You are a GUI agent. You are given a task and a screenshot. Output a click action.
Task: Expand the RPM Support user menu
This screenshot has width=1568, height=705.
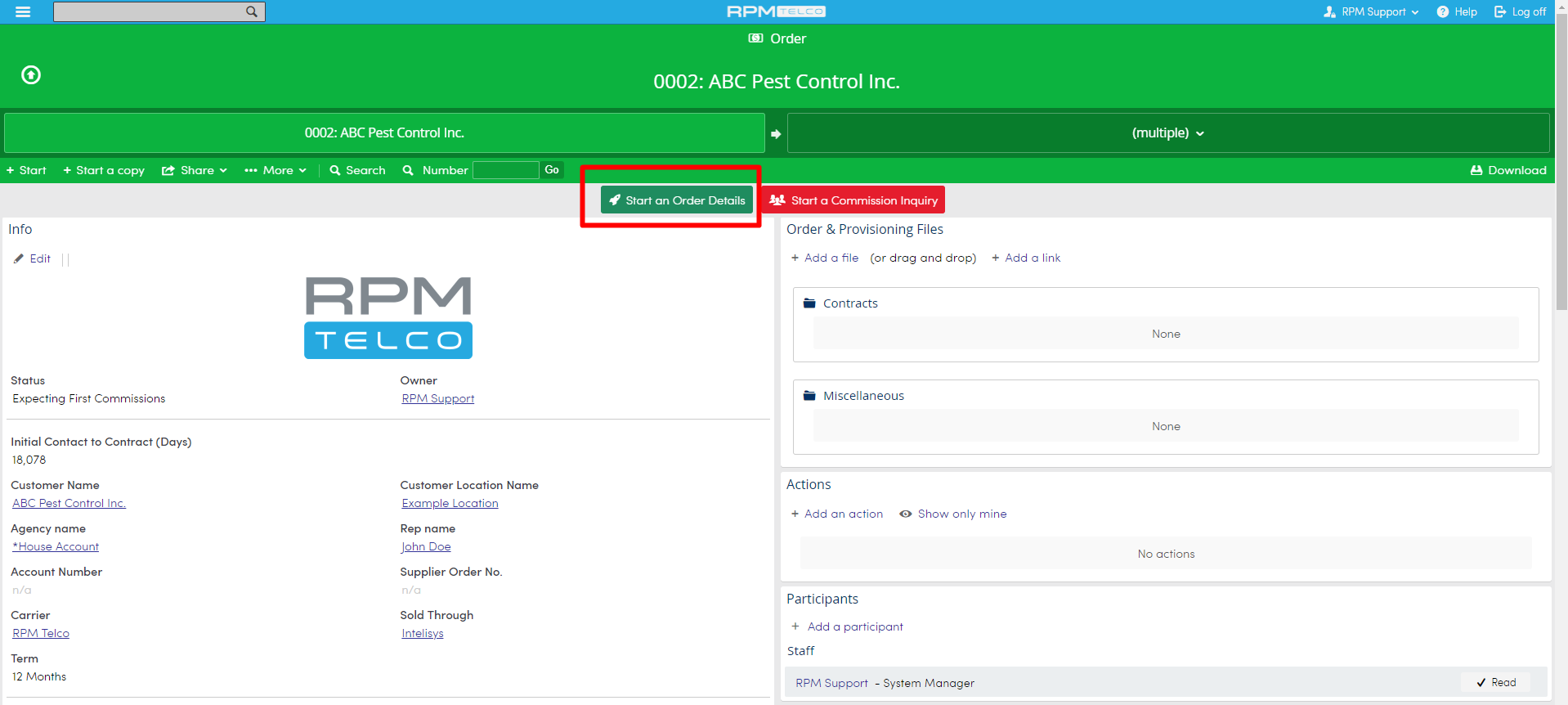1371,11
